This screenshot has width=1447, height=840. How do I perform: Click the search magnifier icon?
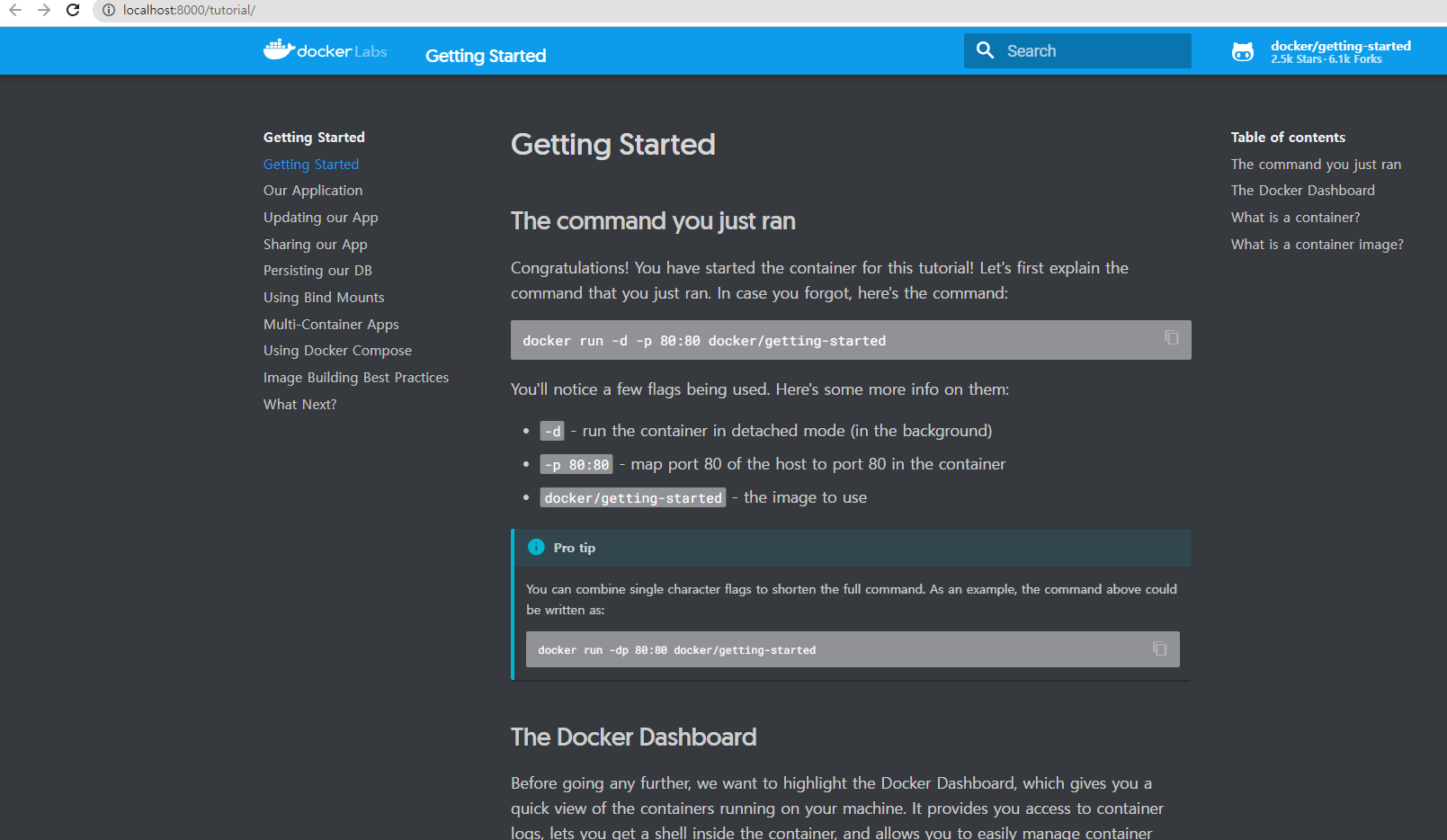(986, 50)
